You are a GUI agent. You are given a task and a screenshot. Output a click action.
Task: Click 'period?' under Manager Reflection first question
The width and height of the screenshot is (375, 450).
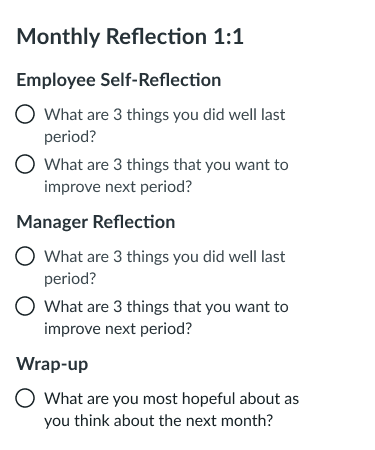point(70,279)
